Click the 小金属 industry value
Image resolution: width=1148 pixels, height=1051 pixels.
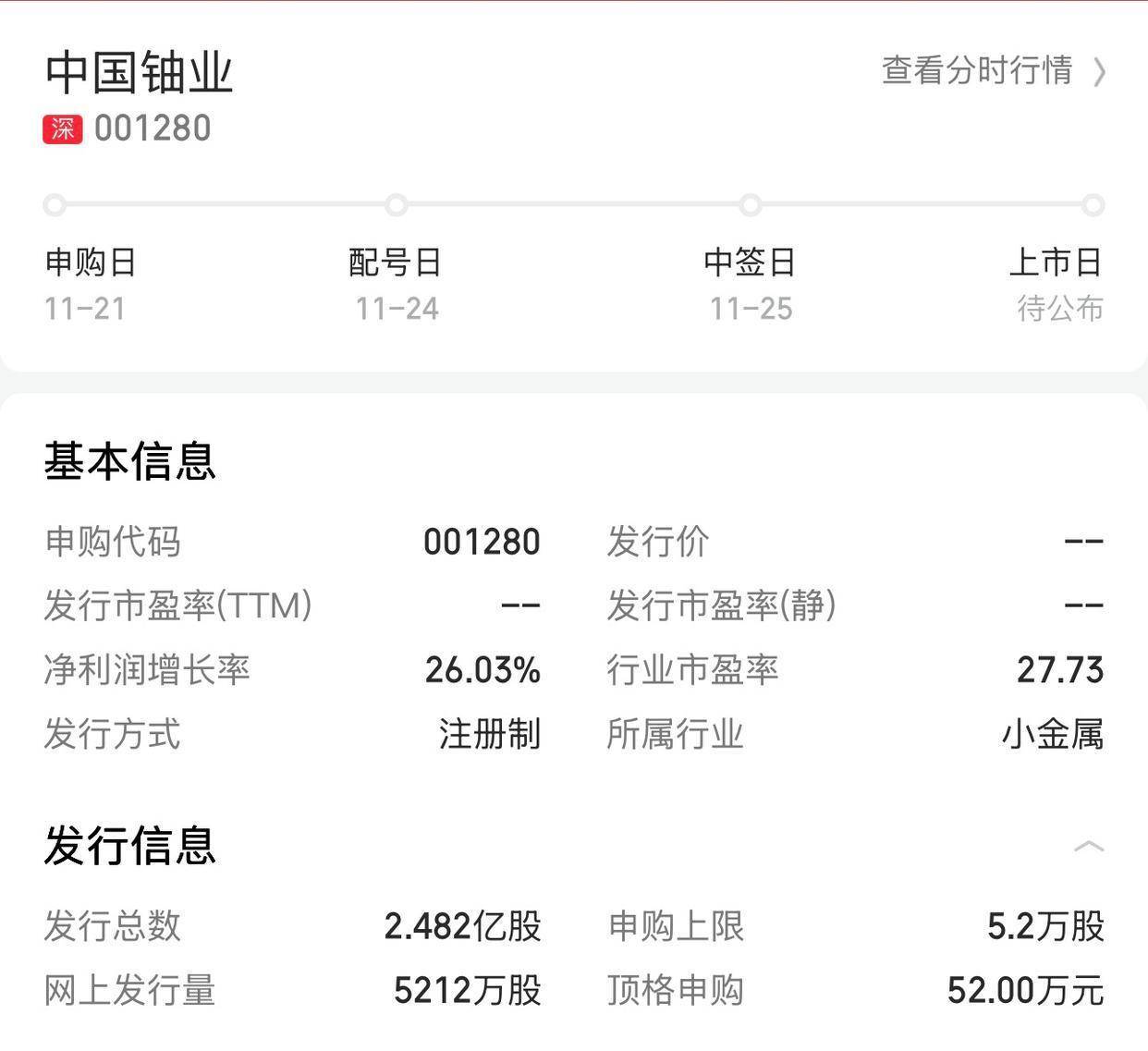[1053, 735]
